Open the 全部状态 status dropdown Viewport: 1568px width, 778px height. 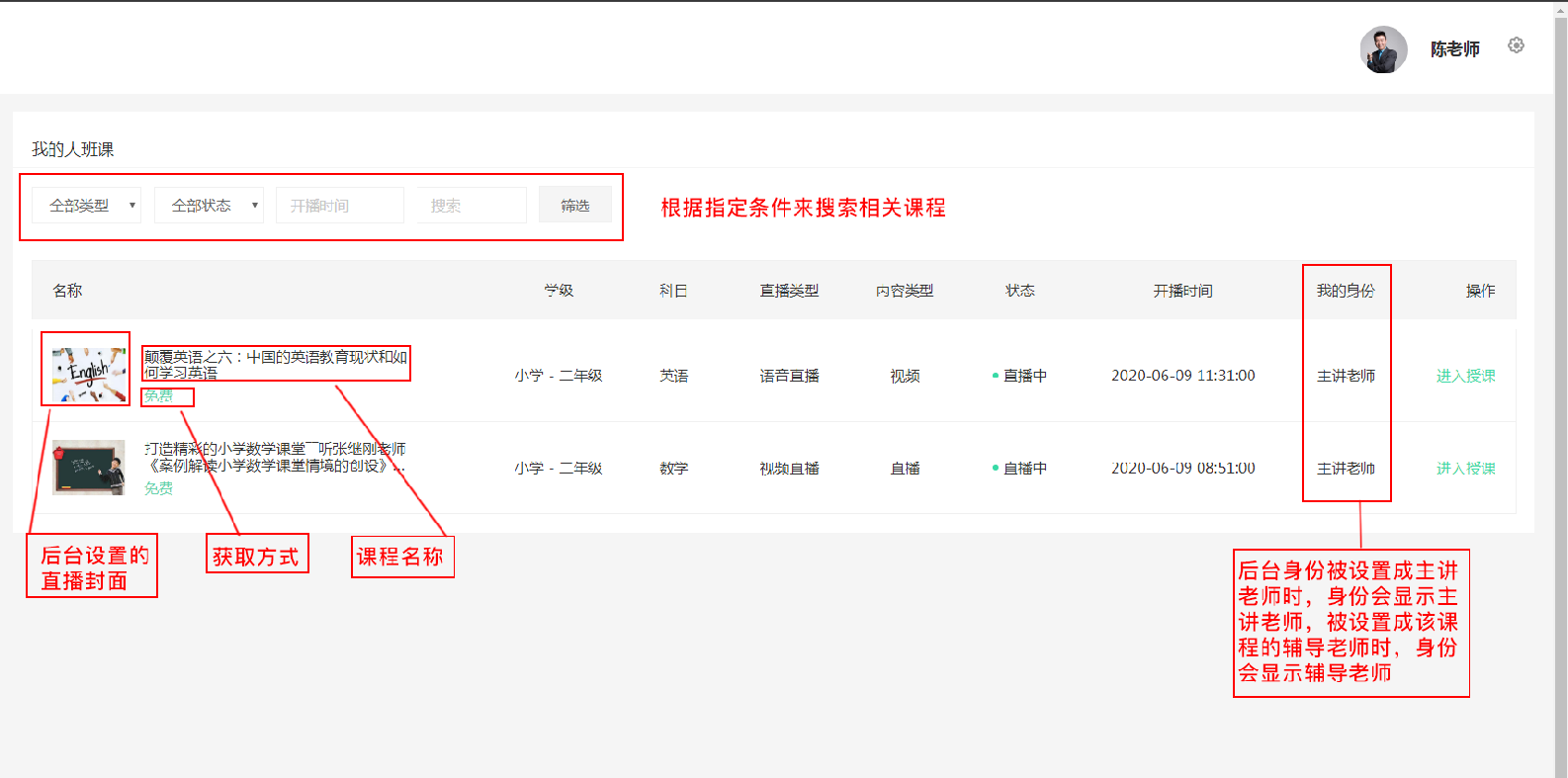(209, 206)
